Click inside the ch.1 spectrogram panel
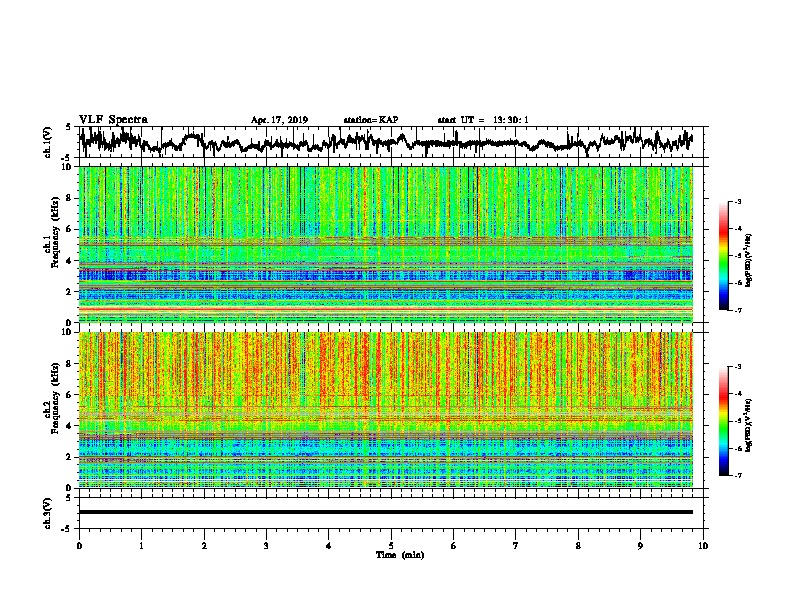Screen dimensions: 792x612 (386, 244)
